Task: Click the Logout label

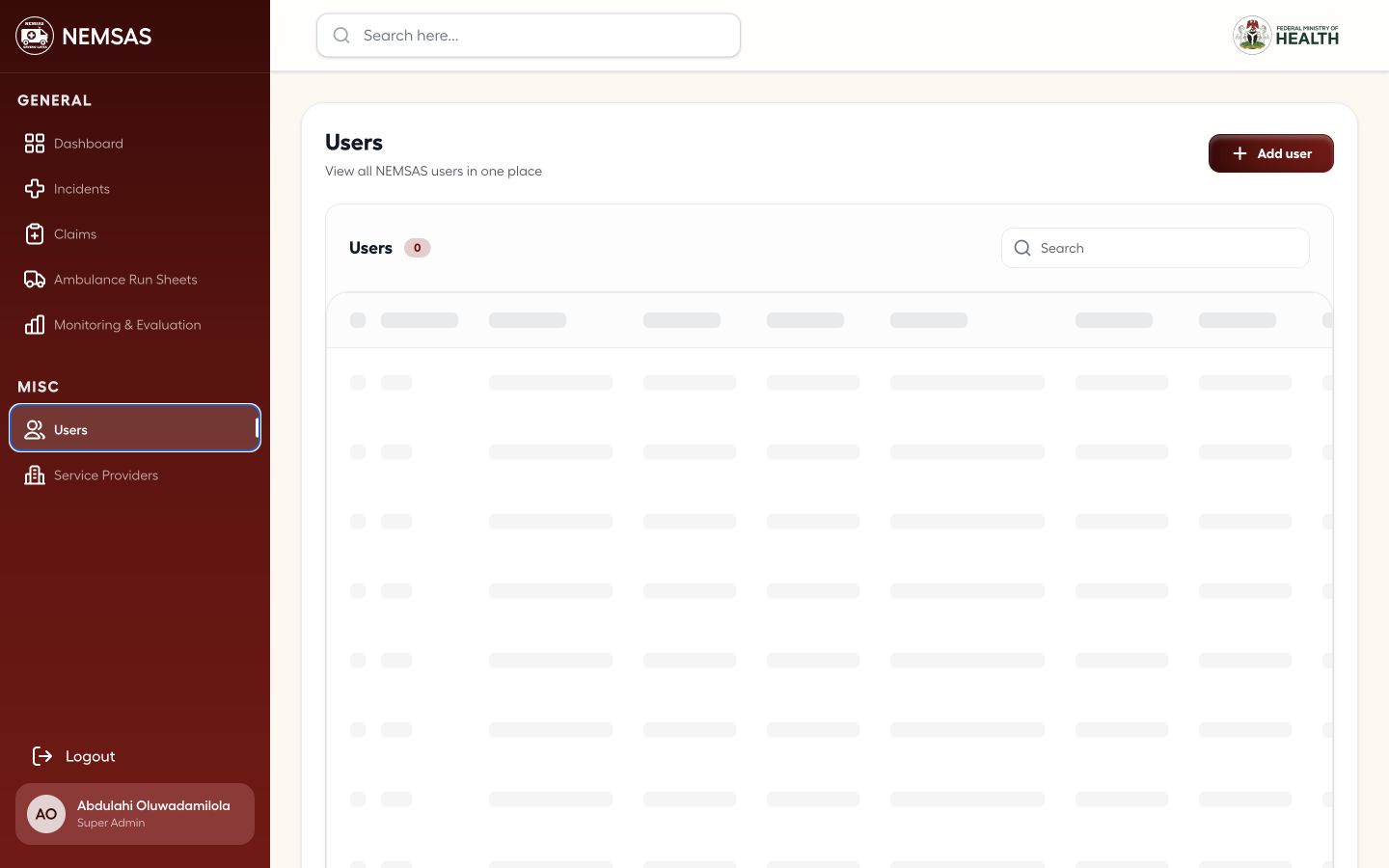Action: [91, 756]
